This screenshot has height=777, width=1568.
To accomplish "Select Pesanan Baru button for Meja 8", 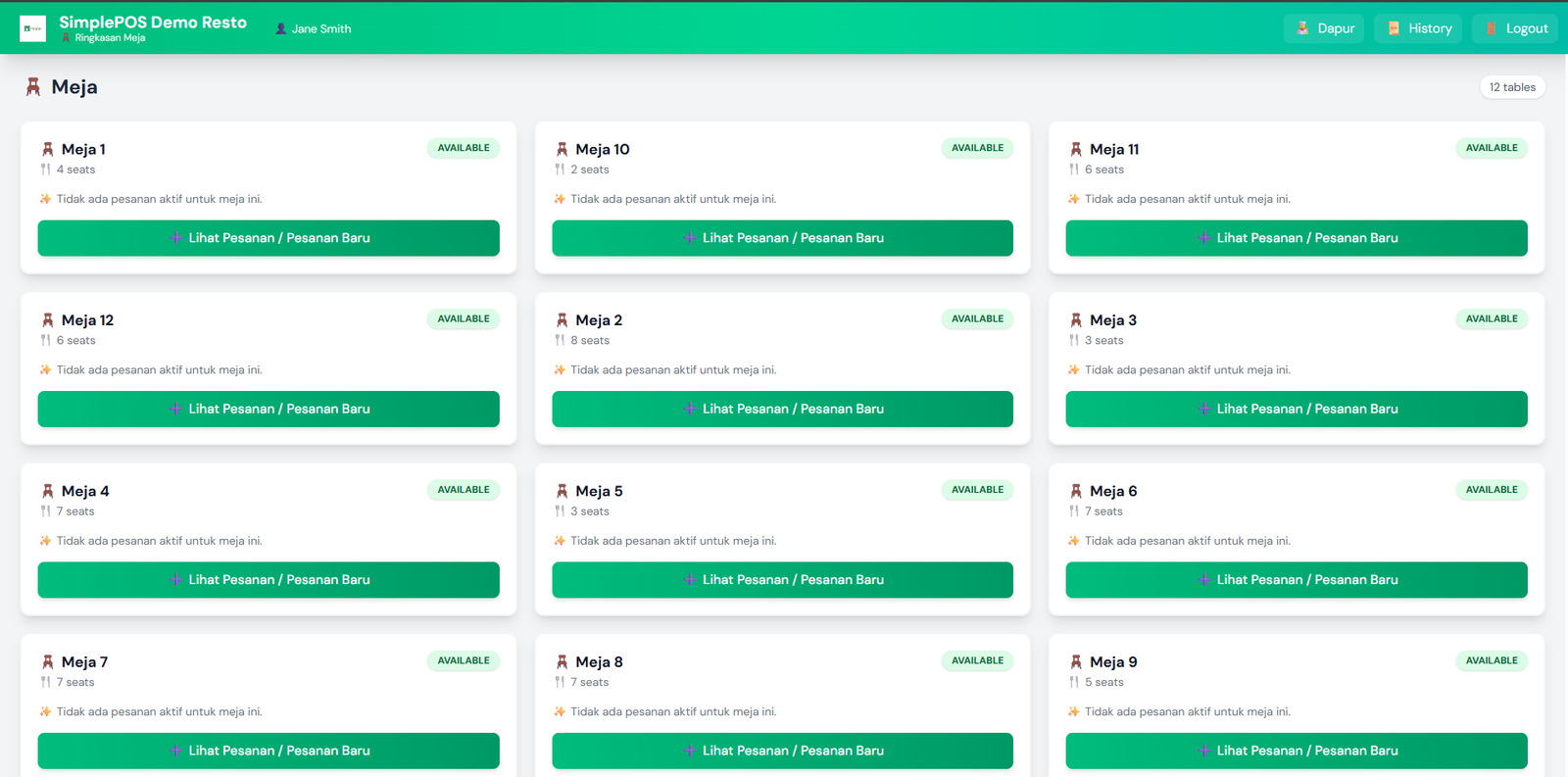I will pos(782,751).
